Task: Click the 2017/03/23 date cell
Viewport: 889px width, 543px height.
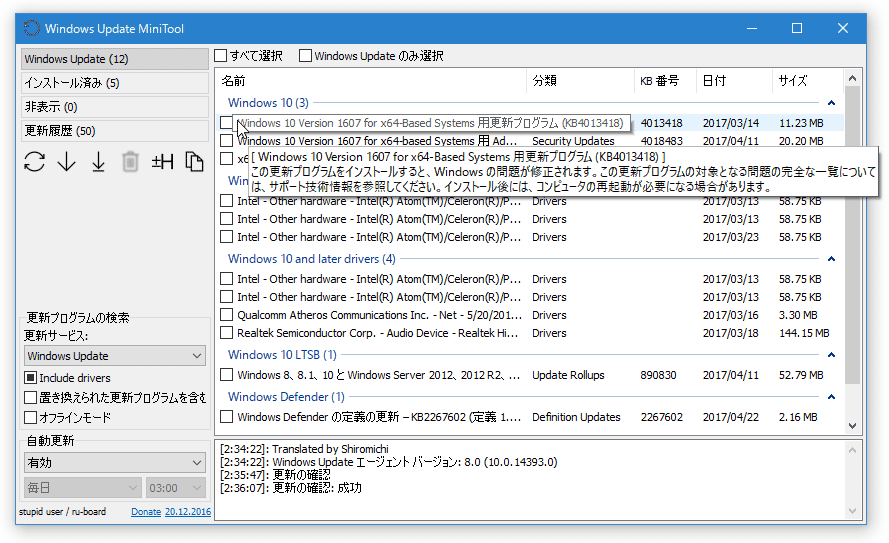Action: pyautogui.click(x=730, y=237)
